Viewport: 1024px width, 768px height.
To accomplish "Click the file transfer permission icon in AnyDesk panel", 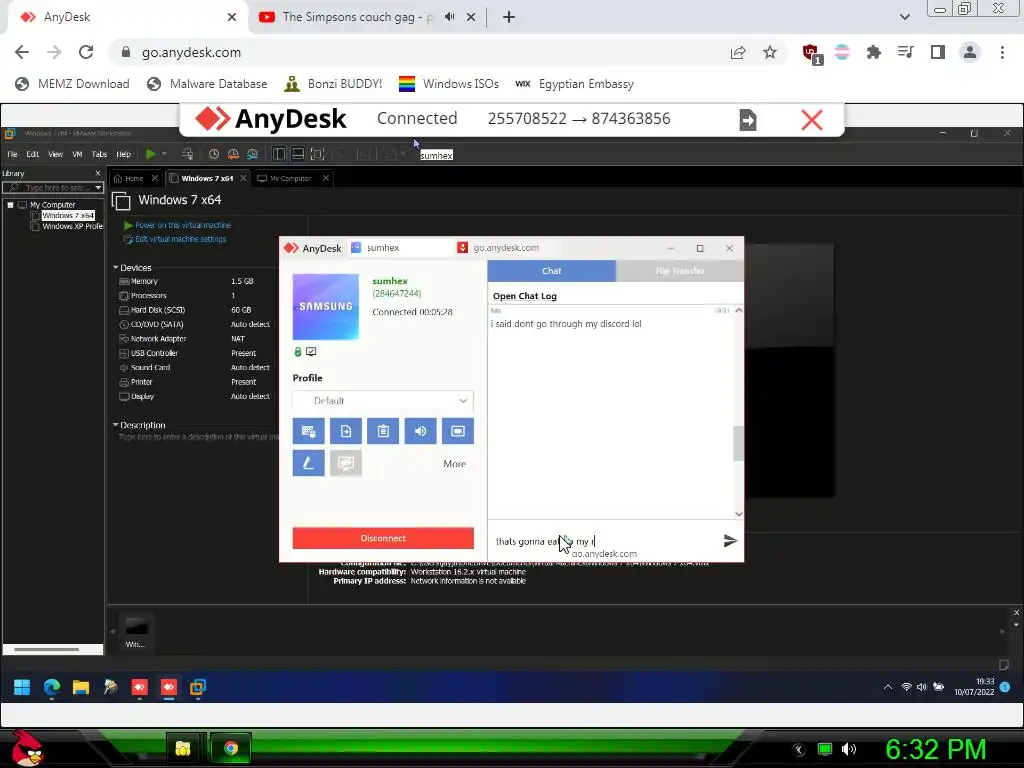I will coord(345,431).
